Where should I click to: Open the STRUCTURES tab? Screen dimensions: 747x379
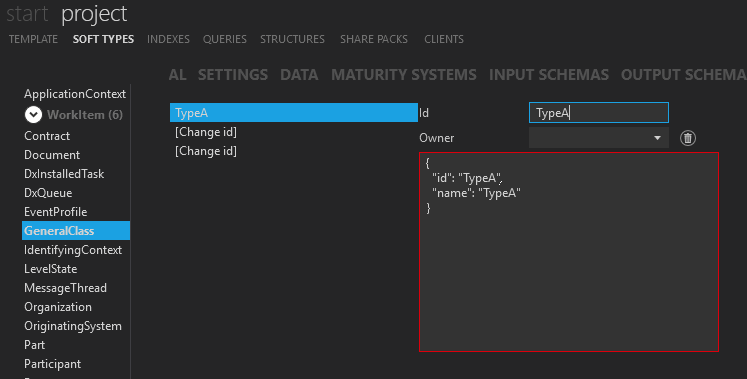coord(293,39)
